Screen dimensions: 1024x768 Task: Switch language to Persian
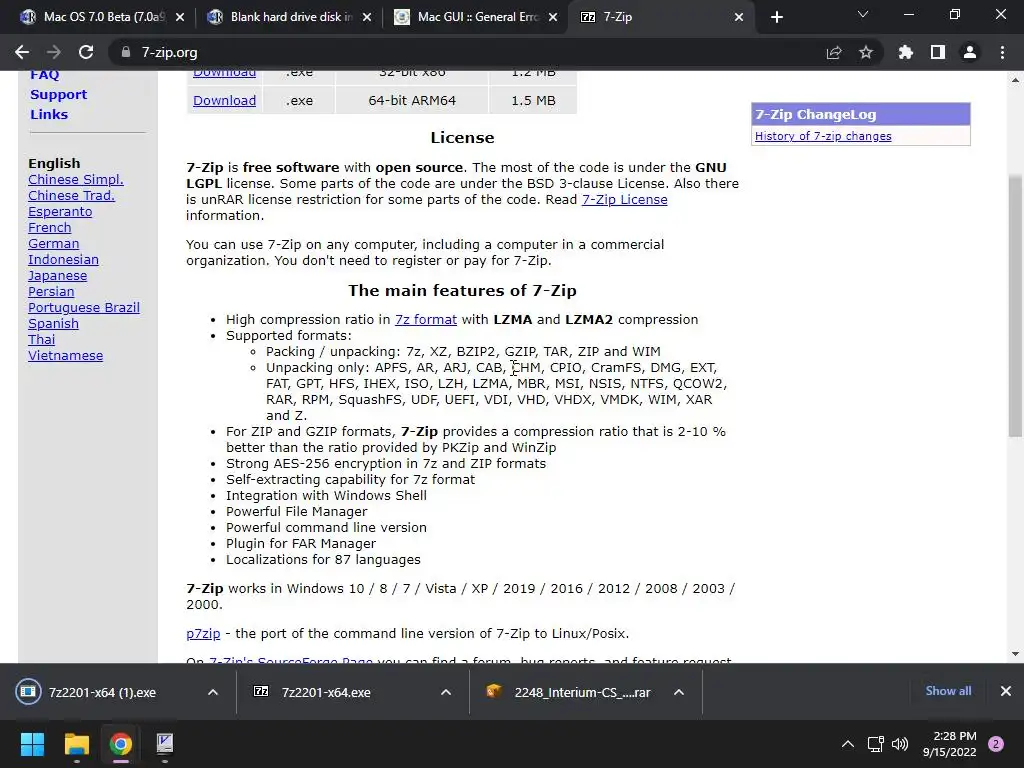point(51,291)
